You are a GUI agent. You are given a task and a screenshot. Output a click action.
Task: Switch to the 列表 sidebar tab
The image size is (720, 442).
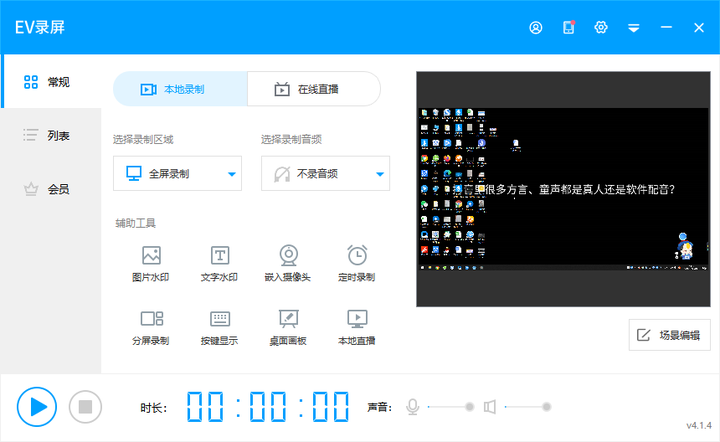(x=51, y=135)
